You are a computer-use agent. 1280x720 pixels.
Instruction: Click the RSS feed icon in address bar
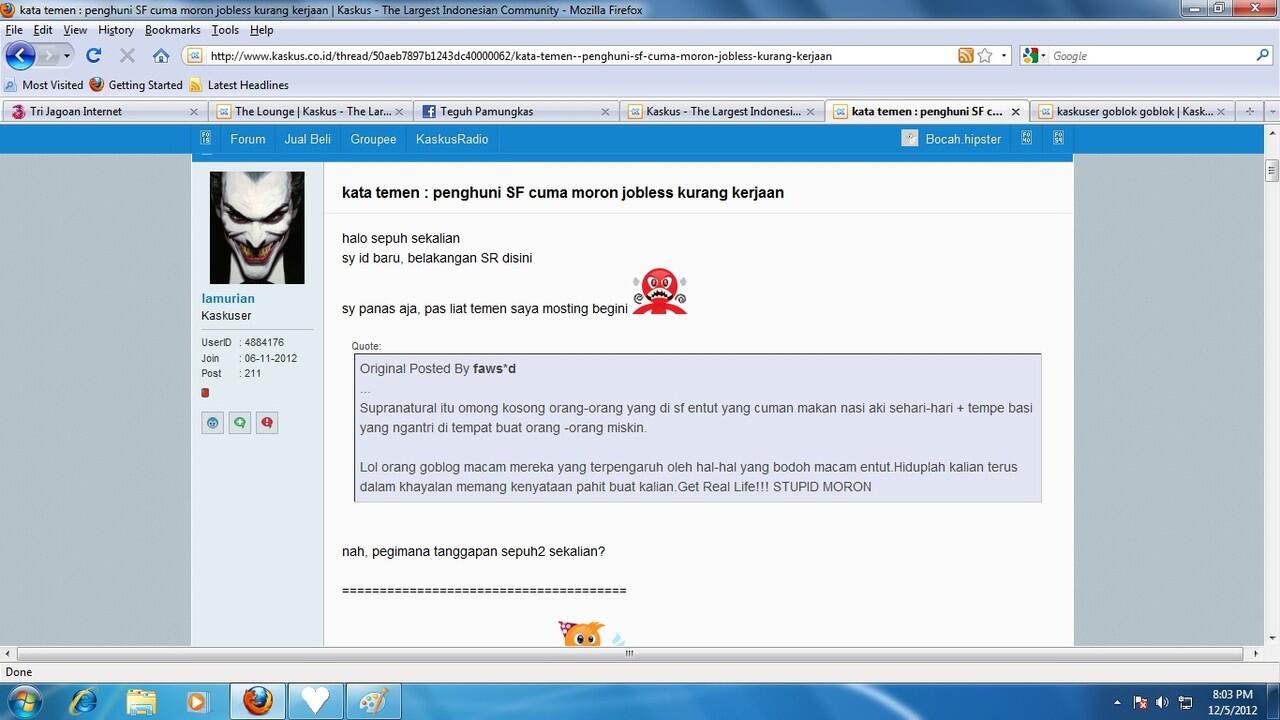tap(965, 56)
